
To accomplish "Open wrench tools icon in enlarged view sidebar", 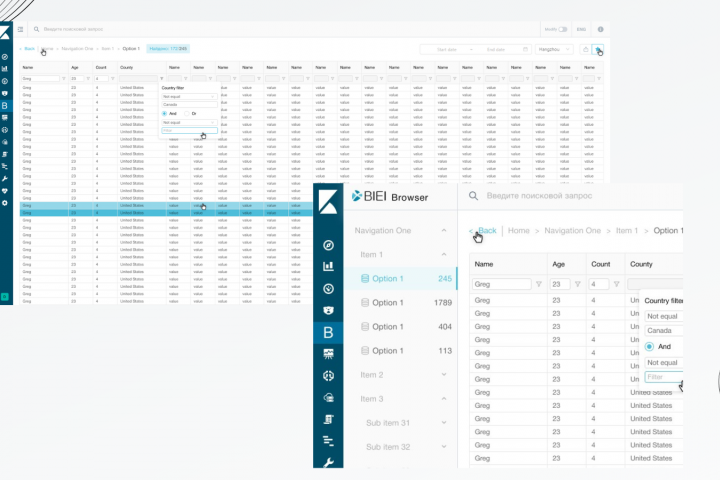I will (x=328, y=462).
